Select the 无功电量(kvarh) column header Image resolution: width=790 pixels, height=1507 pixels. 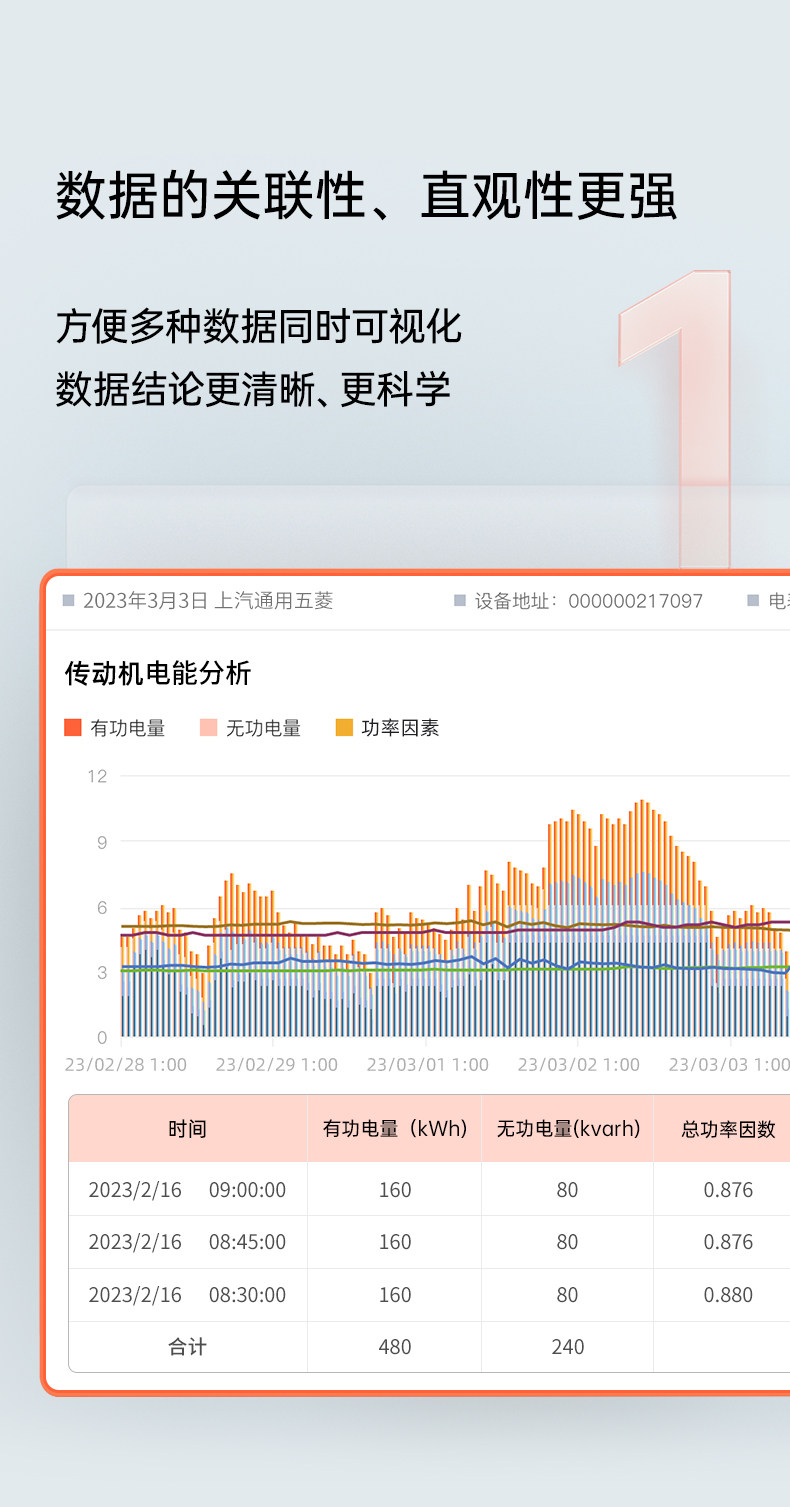tap(568, 1129)
